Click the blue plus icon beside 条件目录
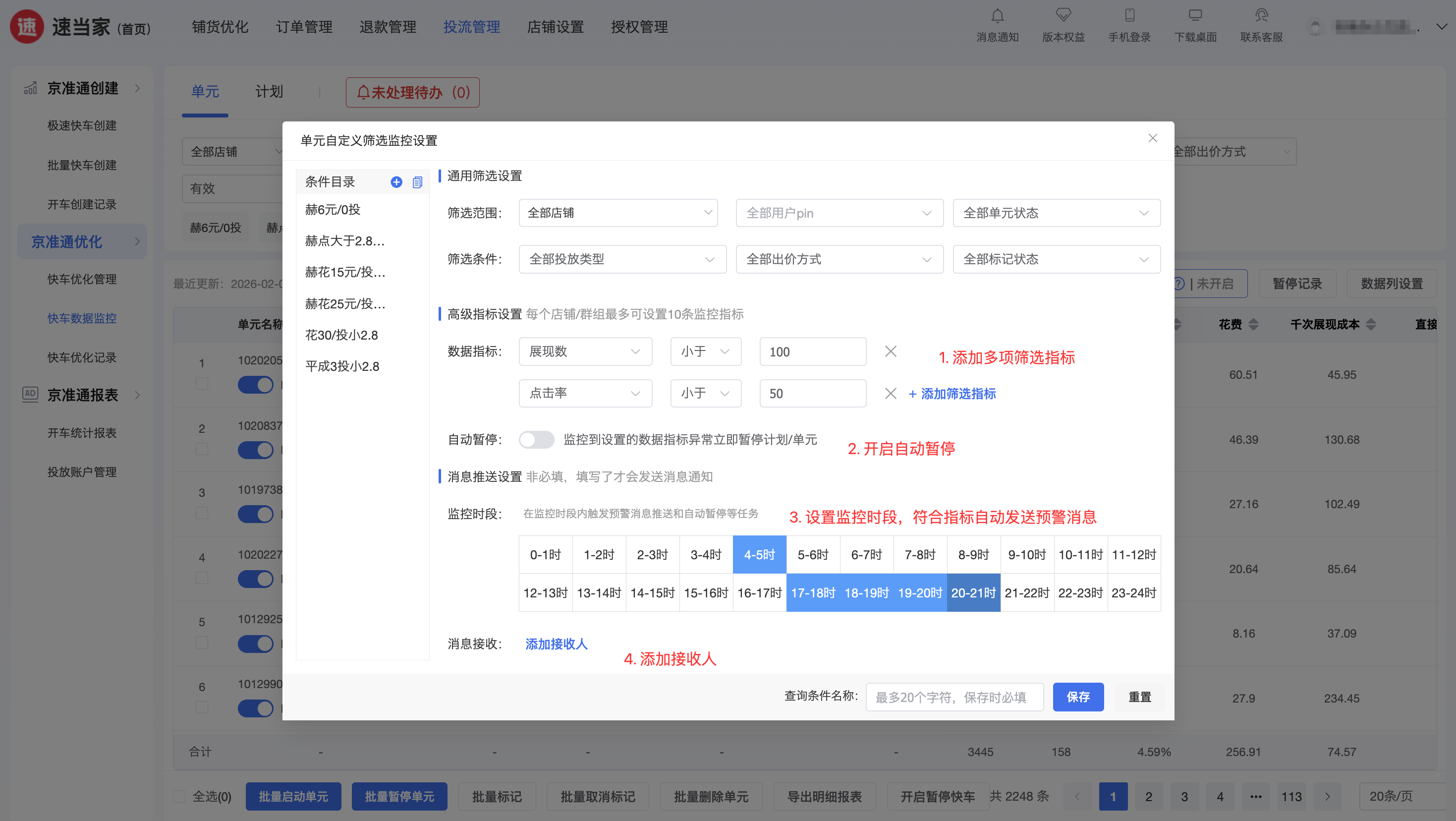 [x=396, y=181]
